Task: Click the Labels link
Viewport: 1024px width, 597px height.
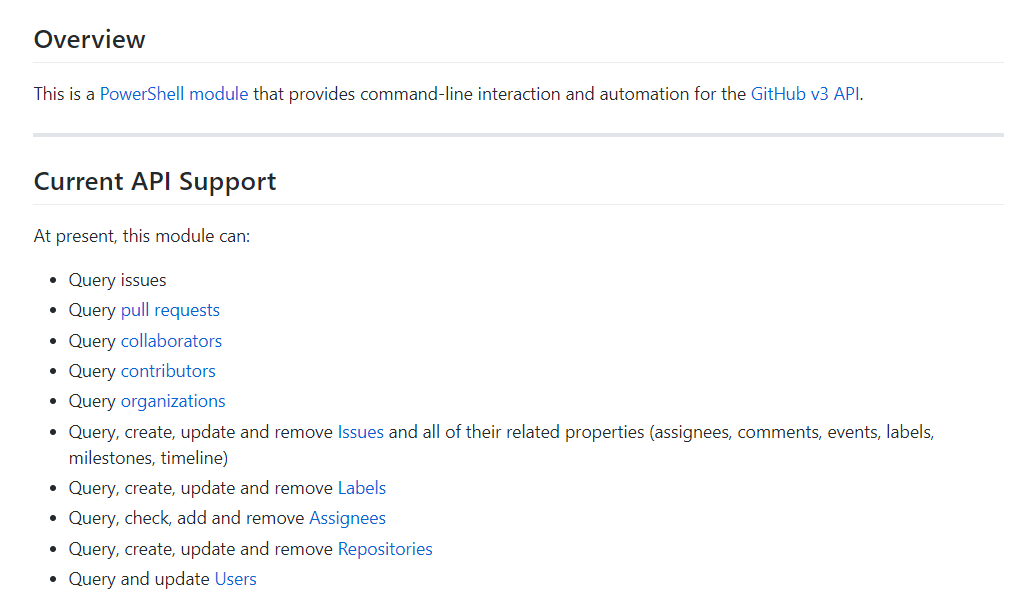Action: click(362, 489)
